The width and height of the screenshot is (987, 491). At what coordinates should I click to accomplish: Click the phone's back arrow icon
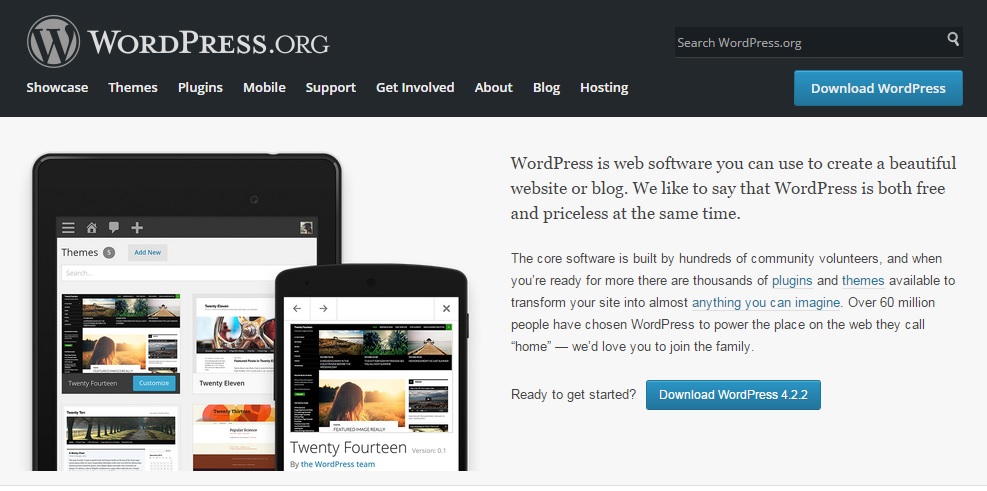pyautogui.click(x=297, y=308)
